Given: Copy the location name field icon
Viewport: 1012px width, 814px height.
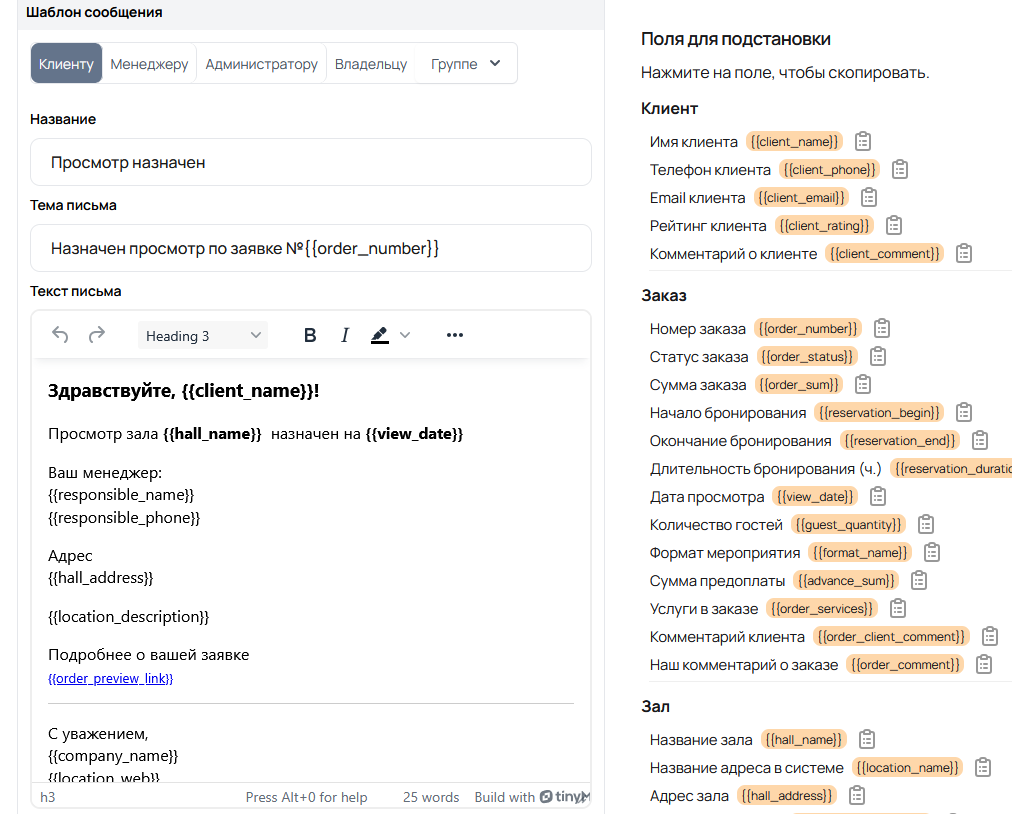Looking at the screenshot, I should tap(982, 768).
